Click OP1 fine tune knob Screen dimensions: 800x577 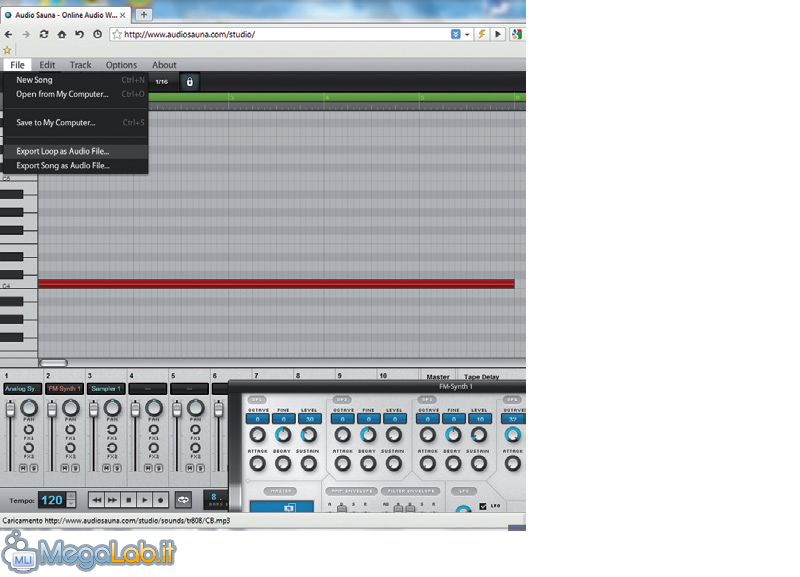283,435
